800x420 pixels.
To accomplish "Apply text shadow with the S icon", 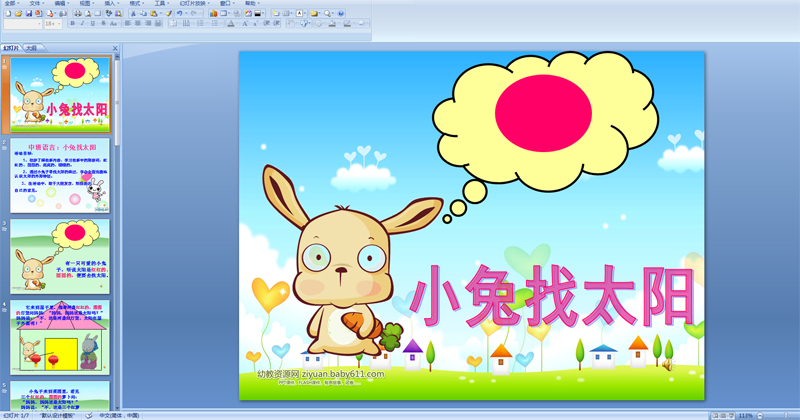I will 103,23.
